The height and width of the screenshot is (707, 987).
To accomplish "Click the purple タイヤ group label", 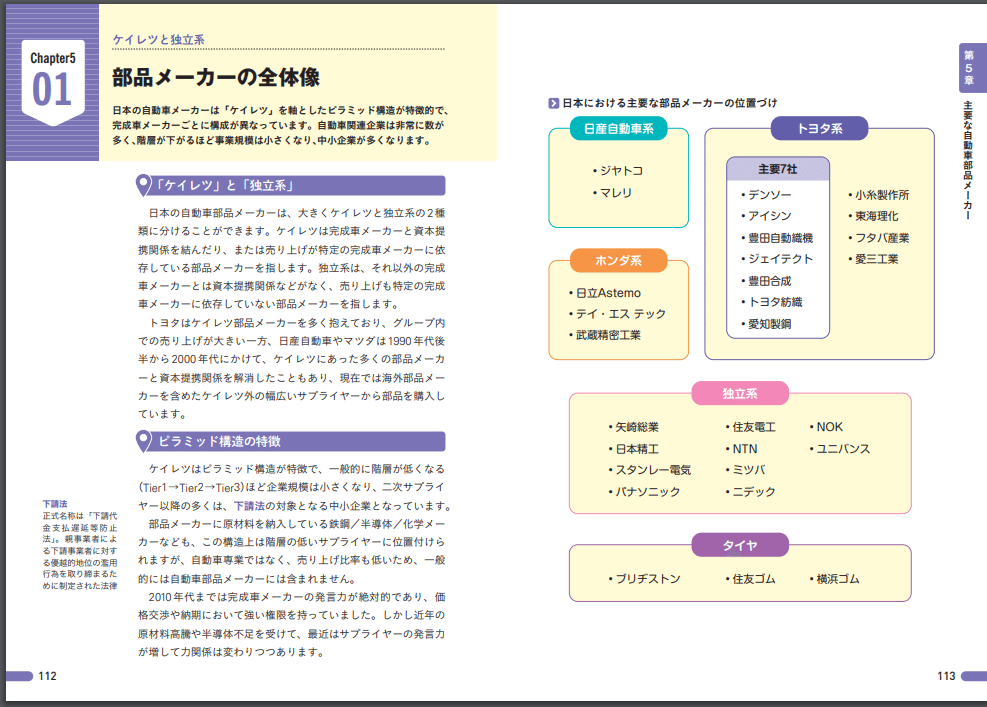I will 740,545.
